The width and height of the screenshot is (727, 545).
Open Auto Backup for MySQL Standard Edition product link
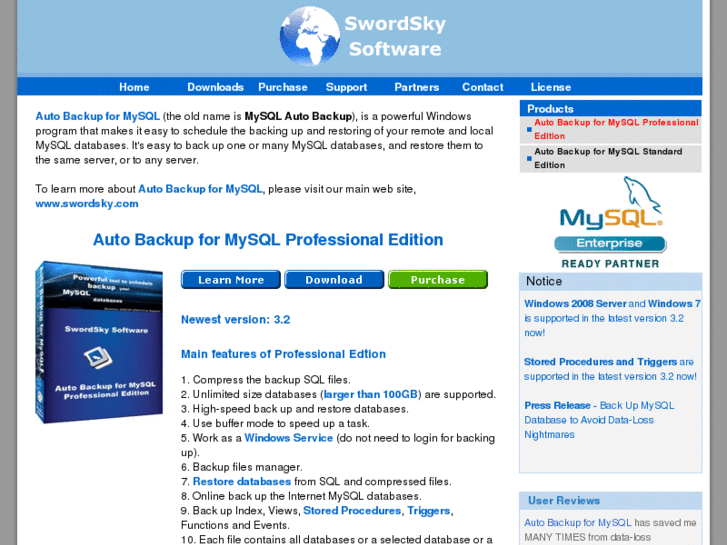tap(608, 158)
